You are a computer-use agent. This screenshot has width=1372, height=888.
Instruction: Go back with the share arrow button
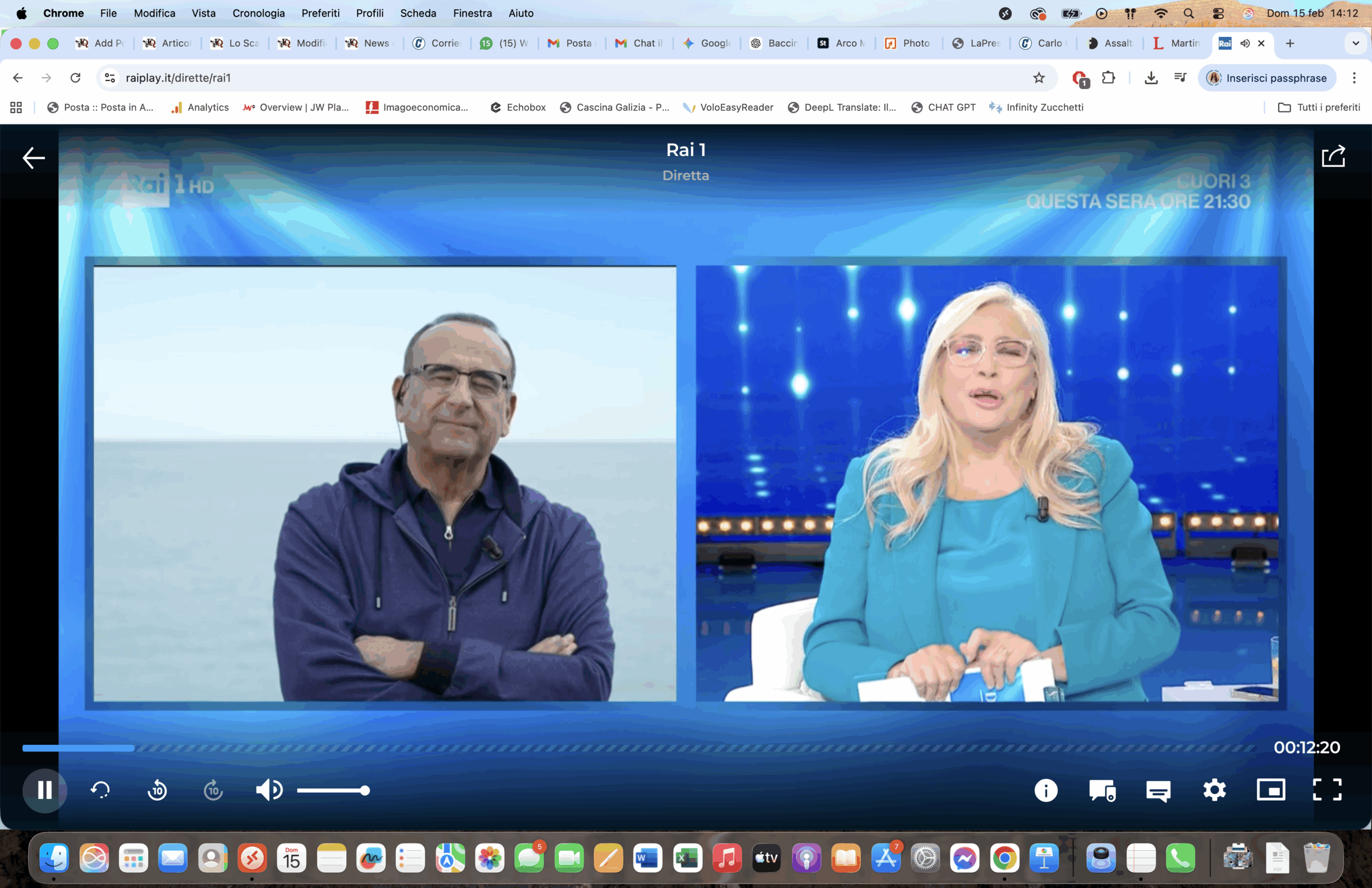[1334, 156]
